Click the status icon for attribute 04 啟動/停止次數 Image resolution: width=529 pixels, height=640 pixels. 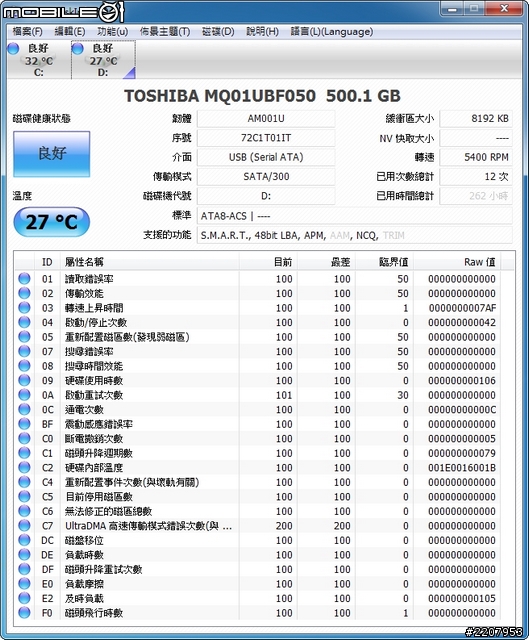coord(24,322)
